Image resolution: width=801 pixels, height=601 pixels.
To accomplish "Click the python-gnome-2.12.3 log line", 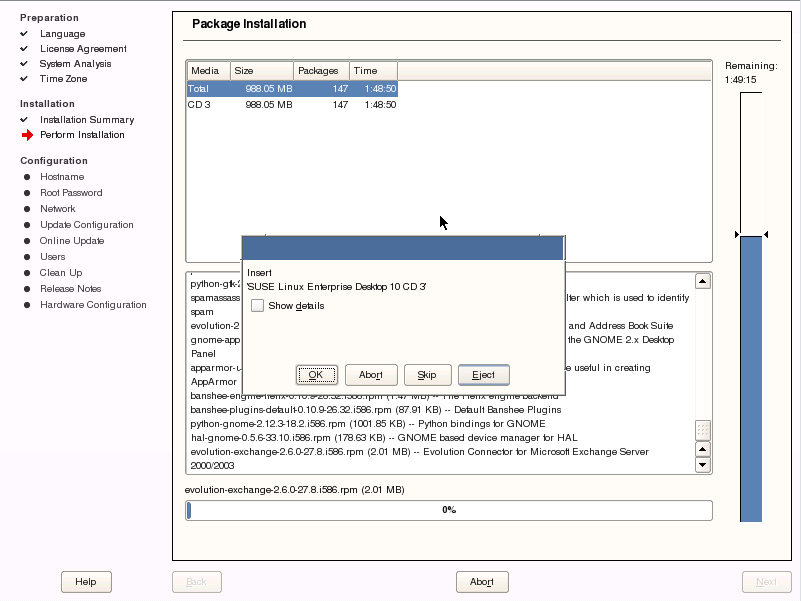I will tap(368, 424).
